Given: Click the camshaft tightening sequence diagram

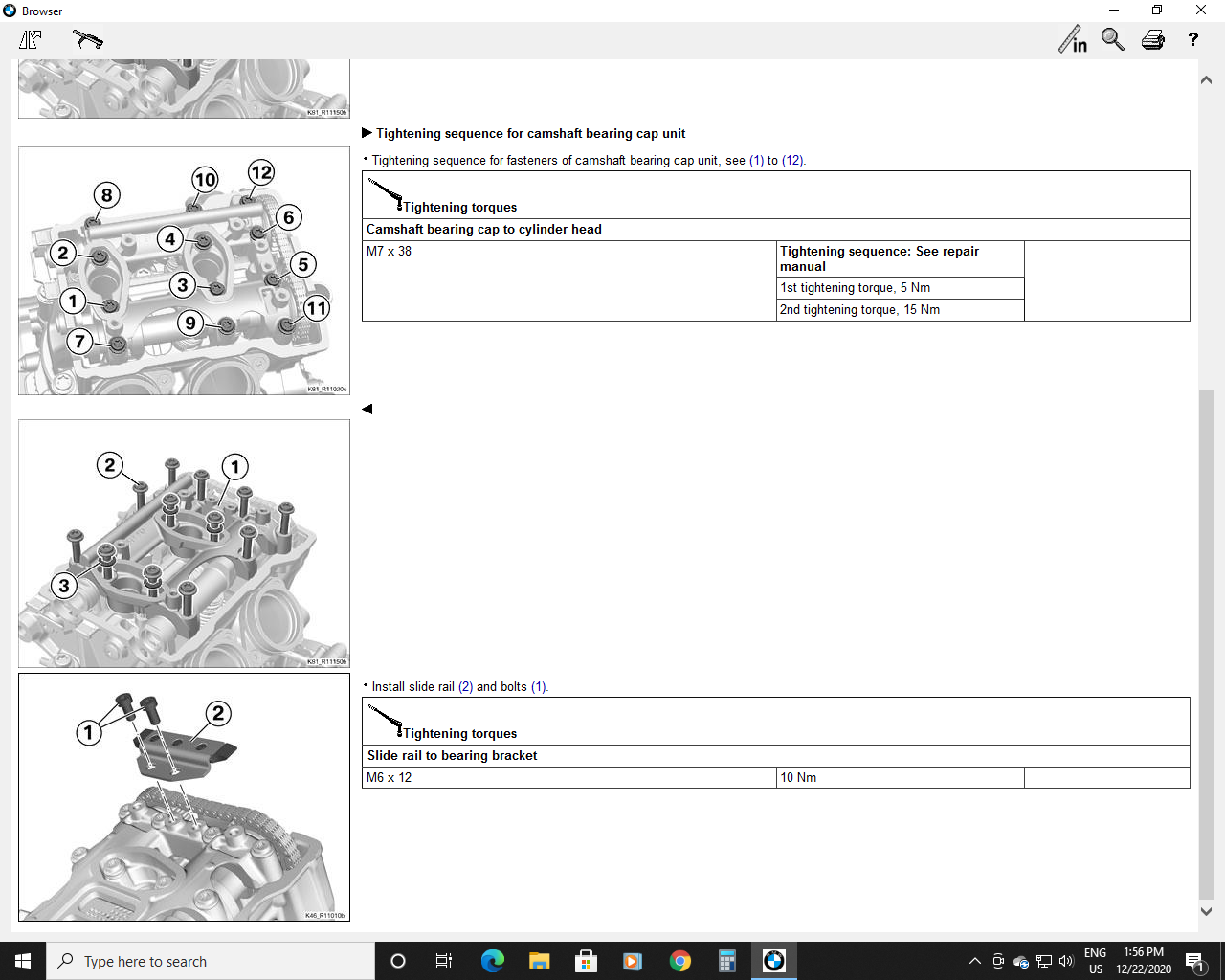Looking at the screenshot, I should pyautogui.click(x=184, y=270).
